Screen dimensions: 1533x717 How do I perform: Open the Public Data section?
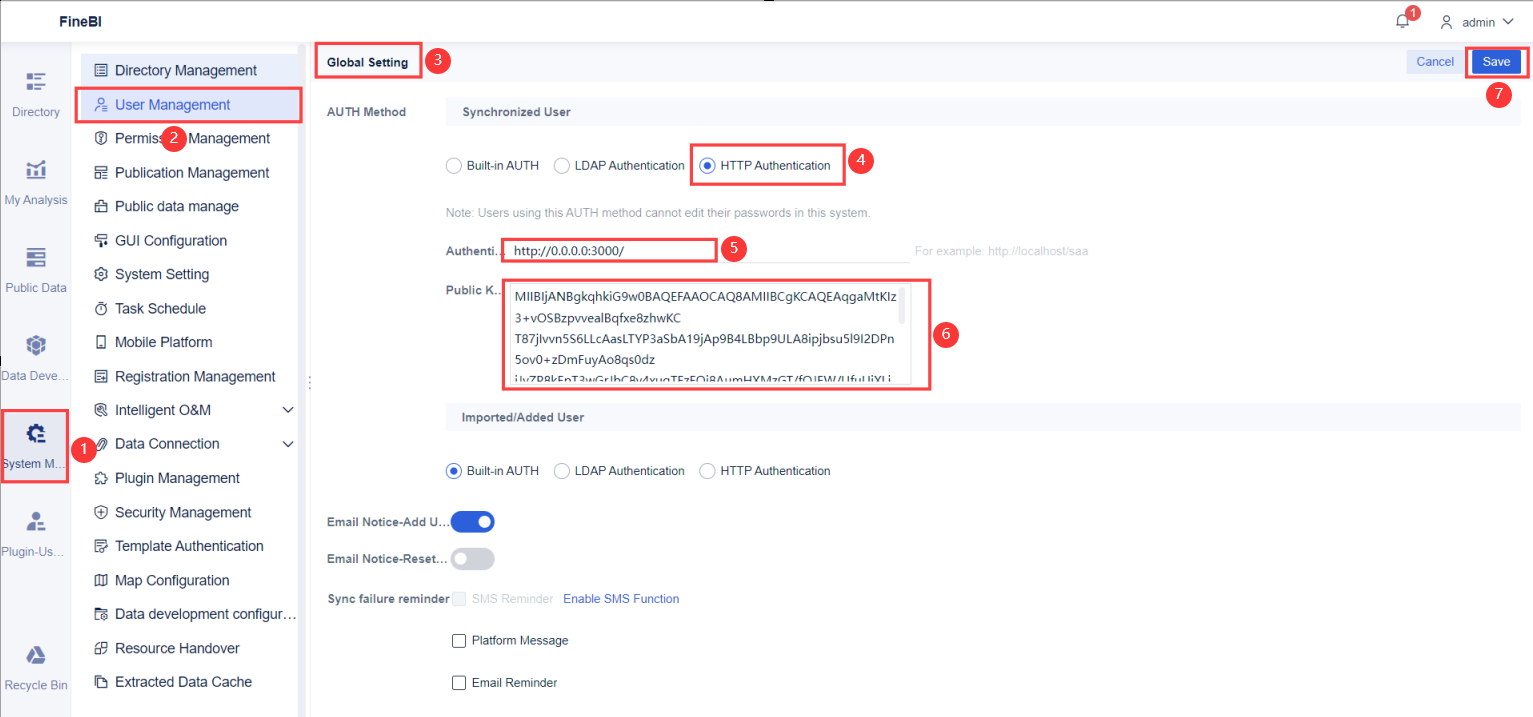35,271
